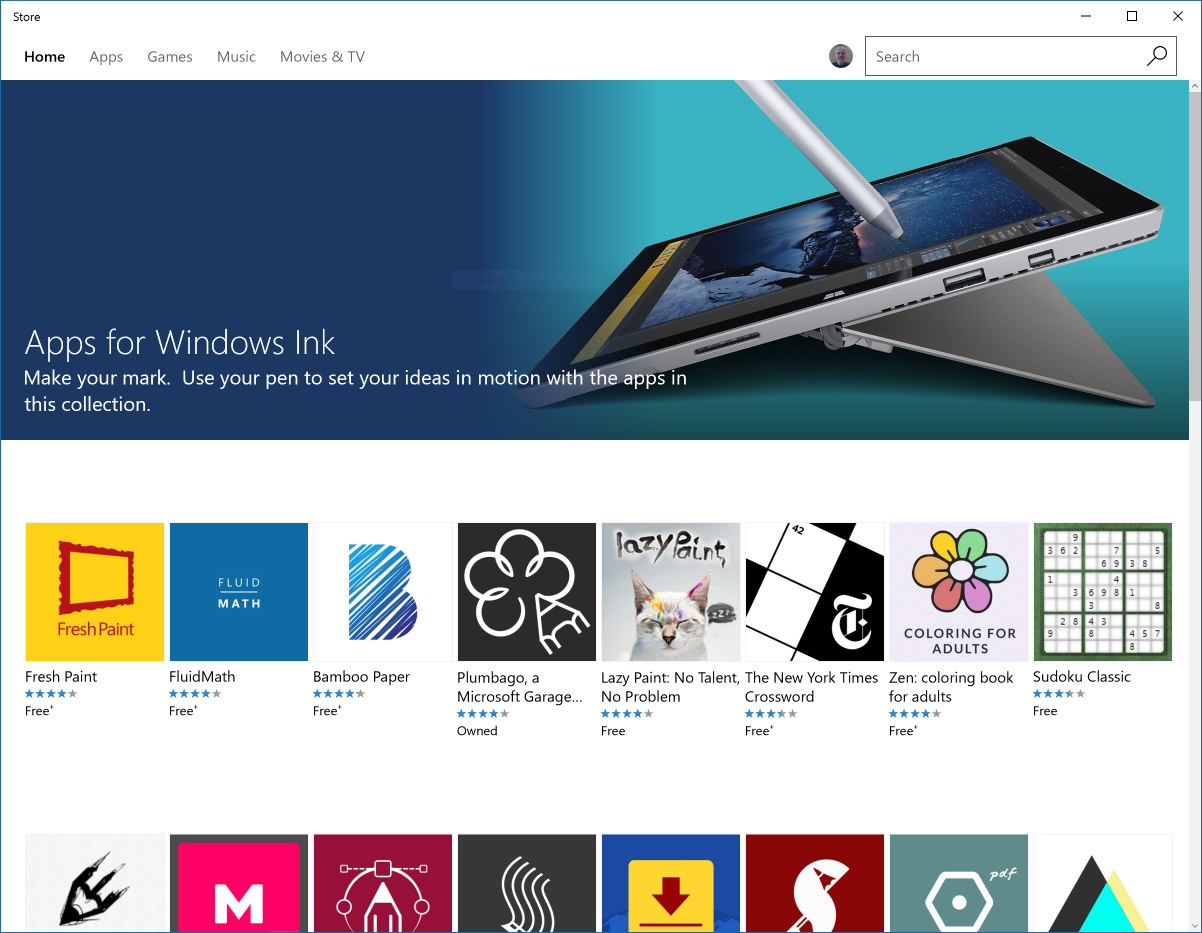Image resolution: width=1202 pixels, height=933 pixels.
Task: Click the search magnifier icon
Action: pos(1157,56)
